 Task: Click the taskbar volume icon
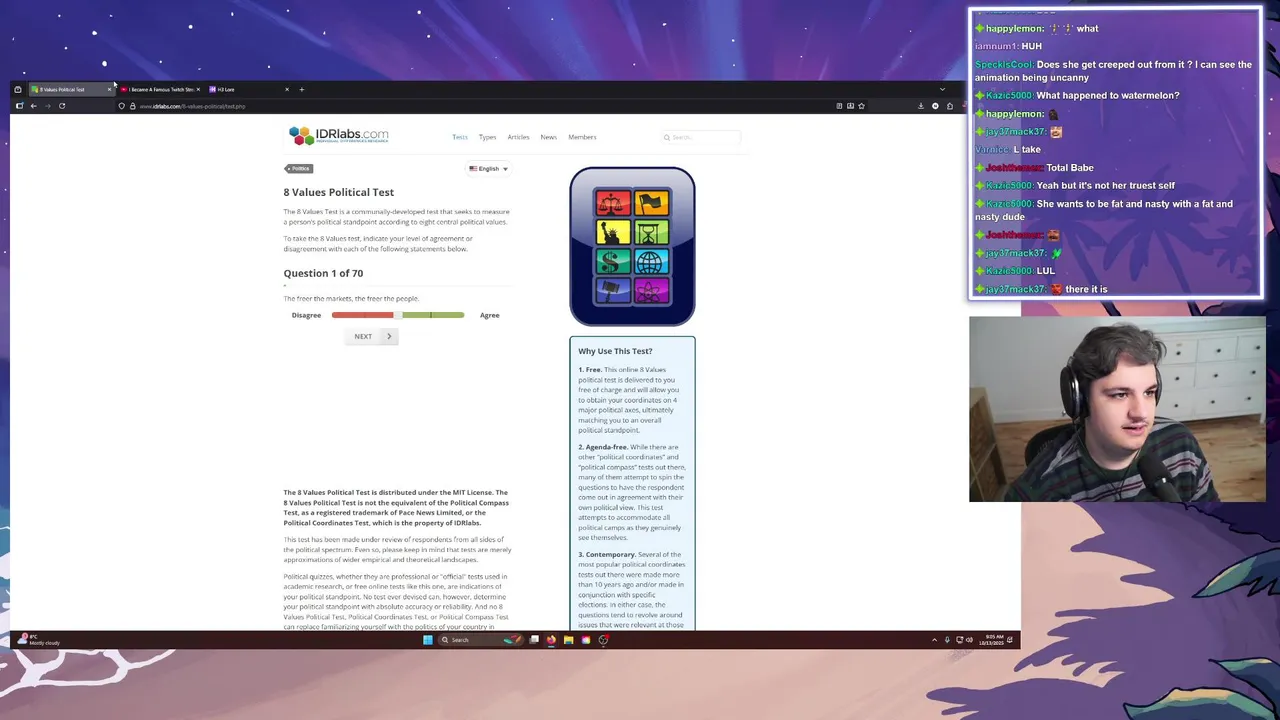click(969, 640)
